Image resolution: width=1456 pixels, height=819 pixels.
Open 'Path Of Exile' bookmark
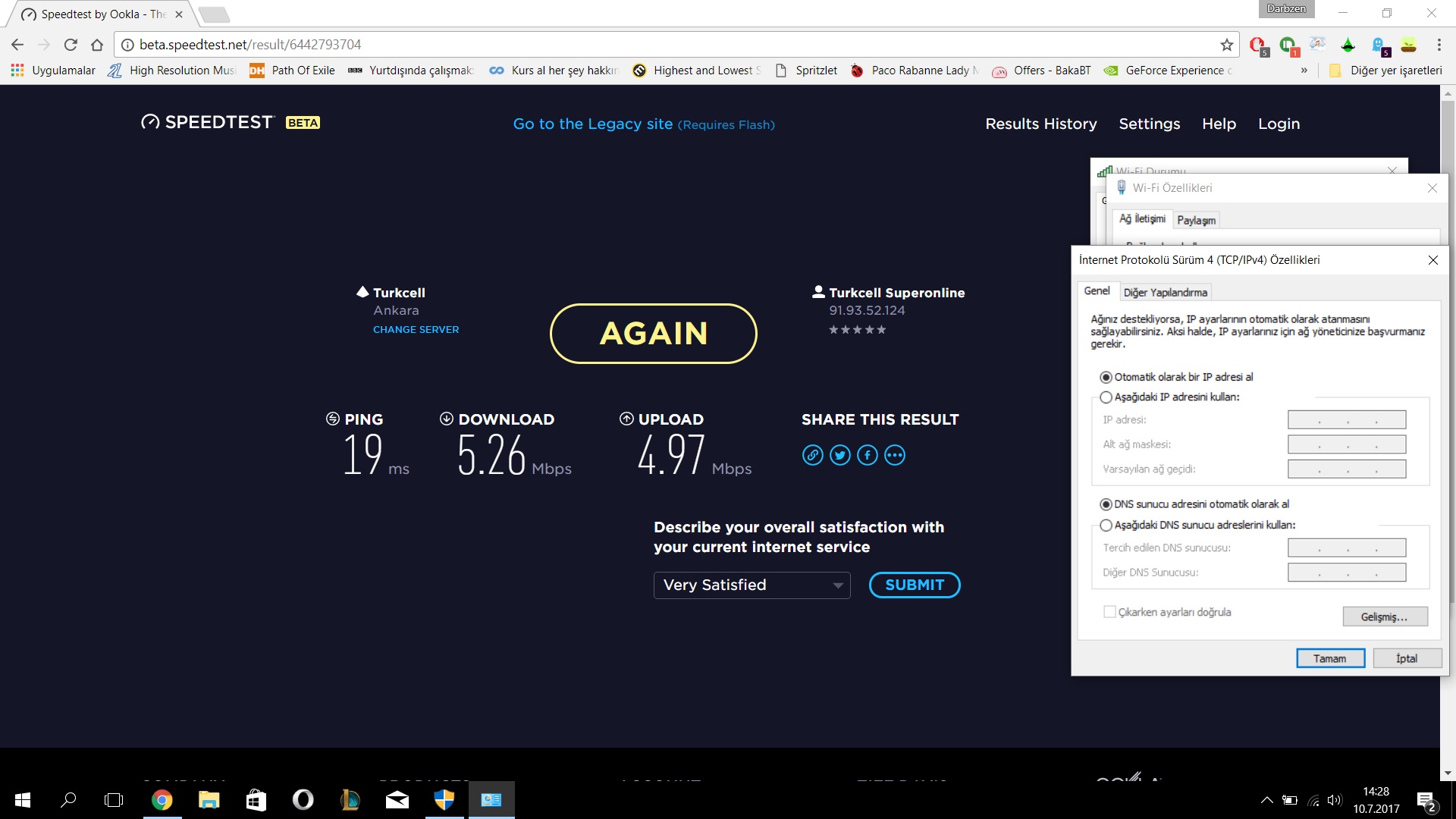pos(293,71)
